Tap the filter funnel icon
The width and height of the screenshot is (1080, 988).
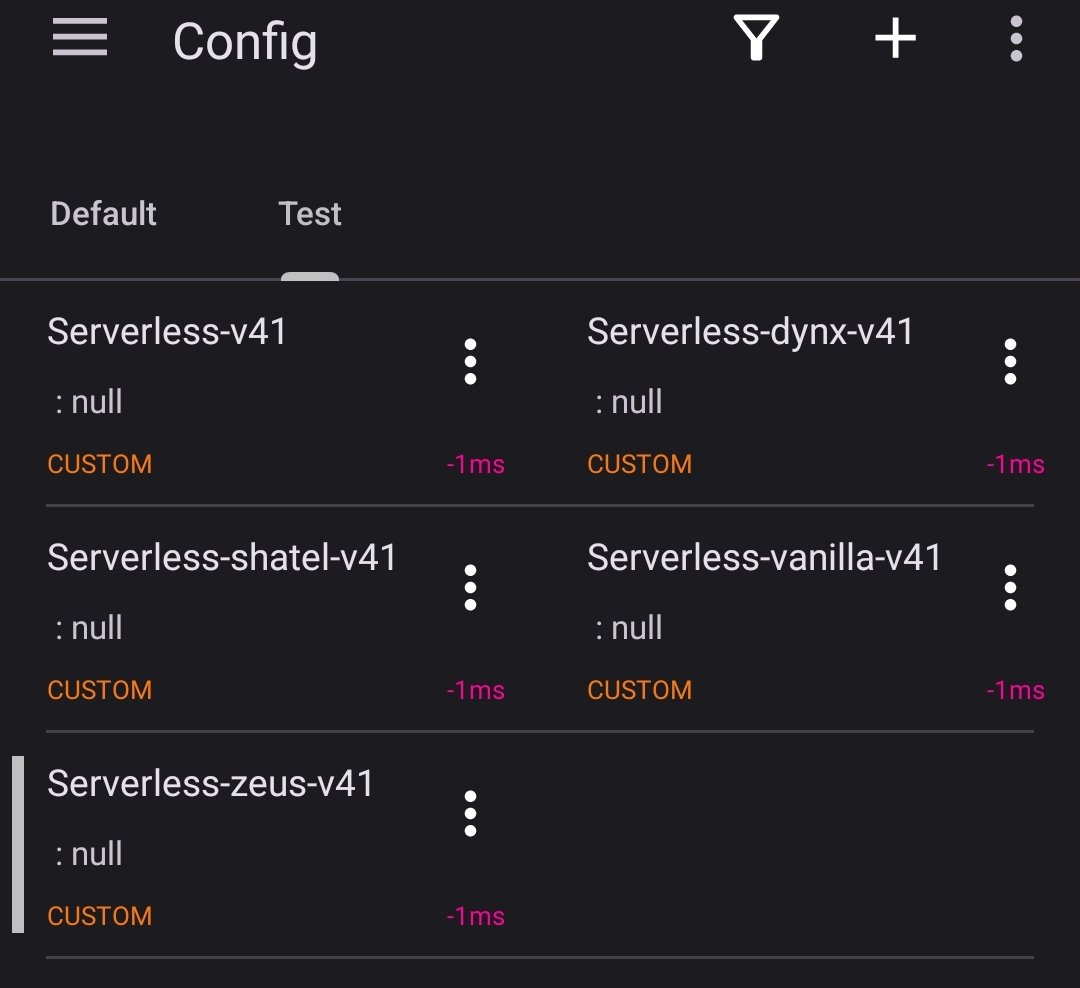click(x=756, y=40)
